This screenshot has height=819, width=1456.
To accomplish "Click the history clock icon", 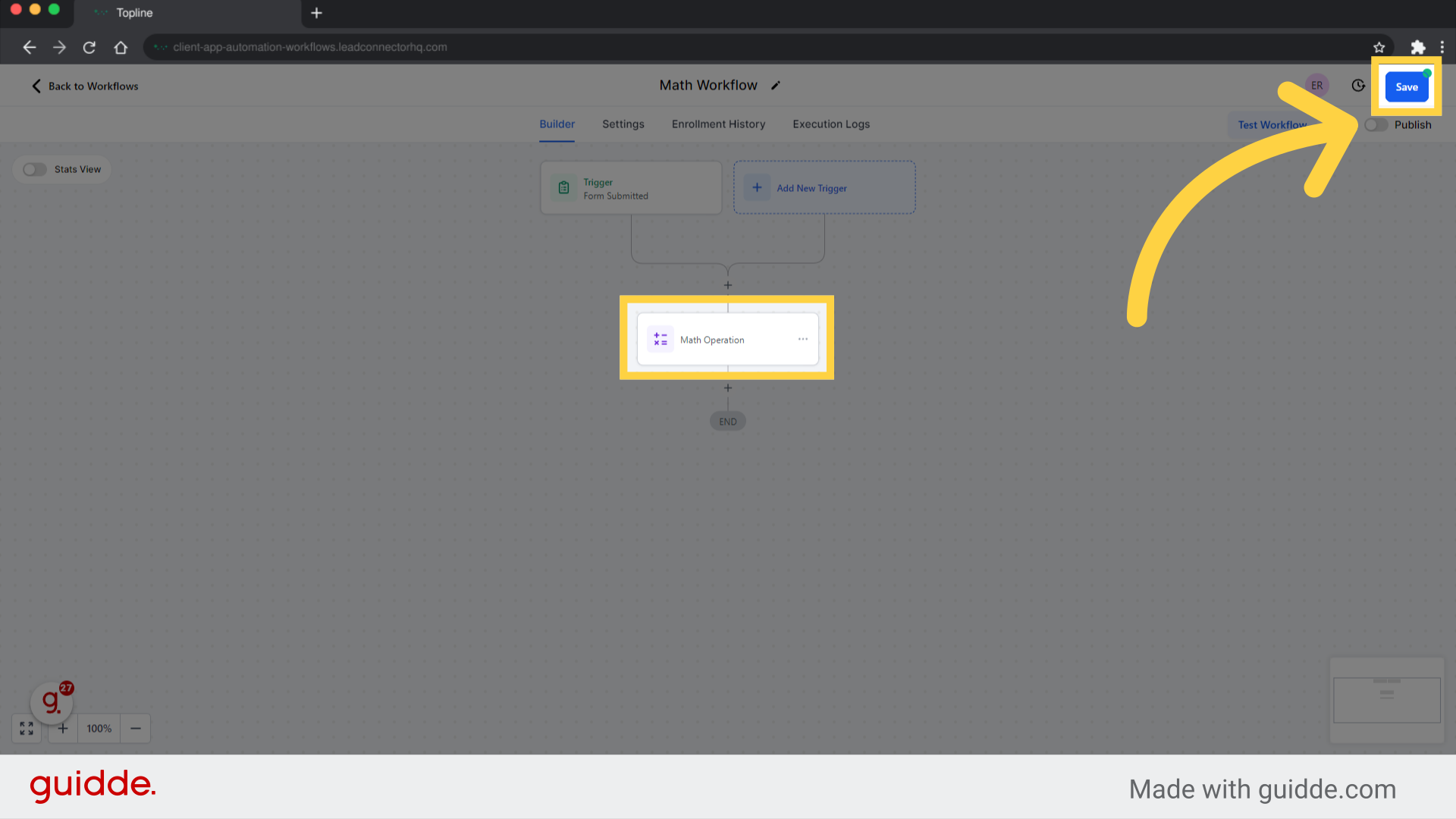I will (x=1358, y=86).
